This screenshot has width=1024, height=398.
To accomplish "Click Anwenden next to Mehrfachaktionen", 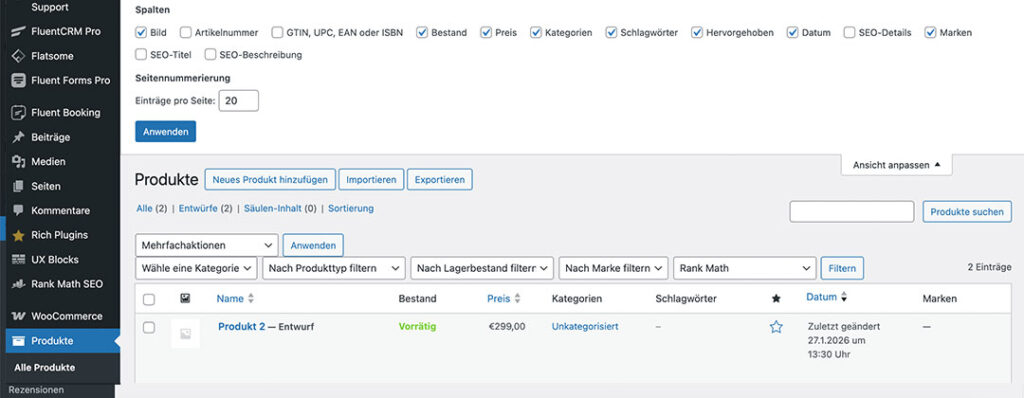I will coord(313,246).
